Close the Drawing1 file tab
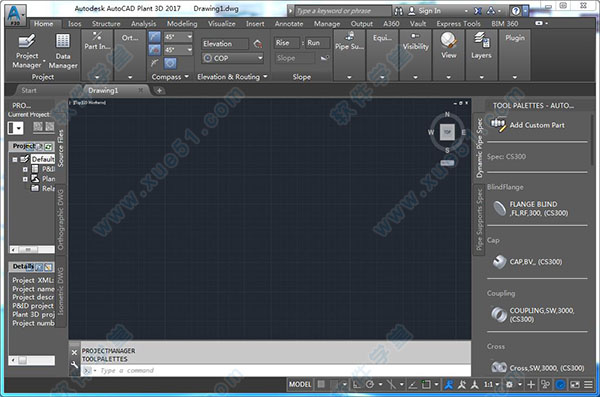The image size is (600, 397). 140,90
